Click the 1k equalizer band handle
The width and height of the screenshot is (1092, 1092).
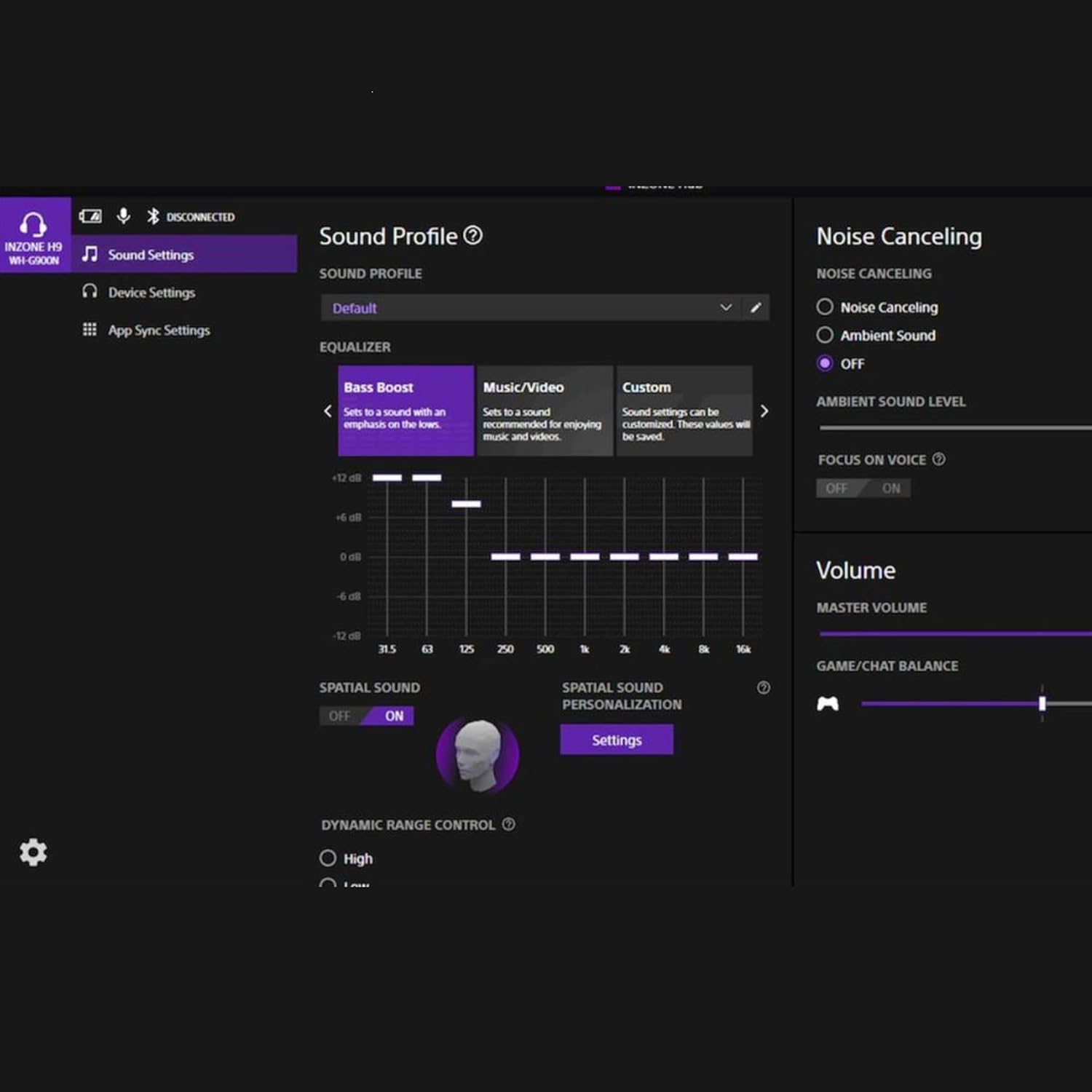coord(585,556)
